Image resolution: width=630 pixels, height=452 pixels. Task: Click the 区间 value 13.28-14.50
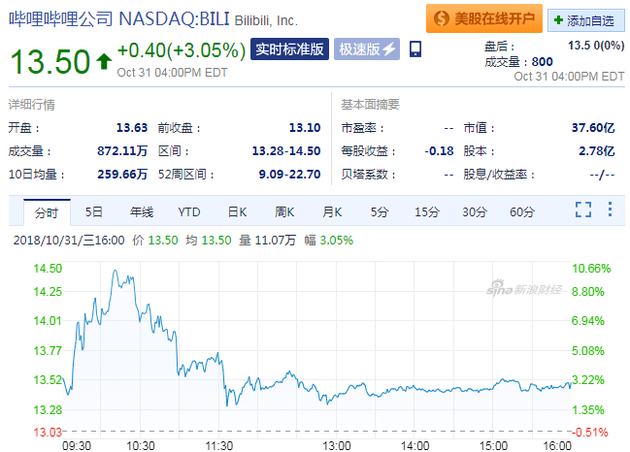point(286,151)
